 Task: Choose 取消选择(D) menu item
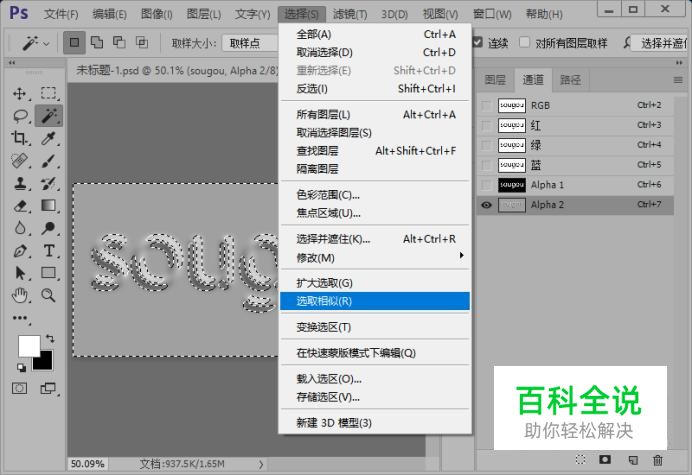[x=375, y=53]
